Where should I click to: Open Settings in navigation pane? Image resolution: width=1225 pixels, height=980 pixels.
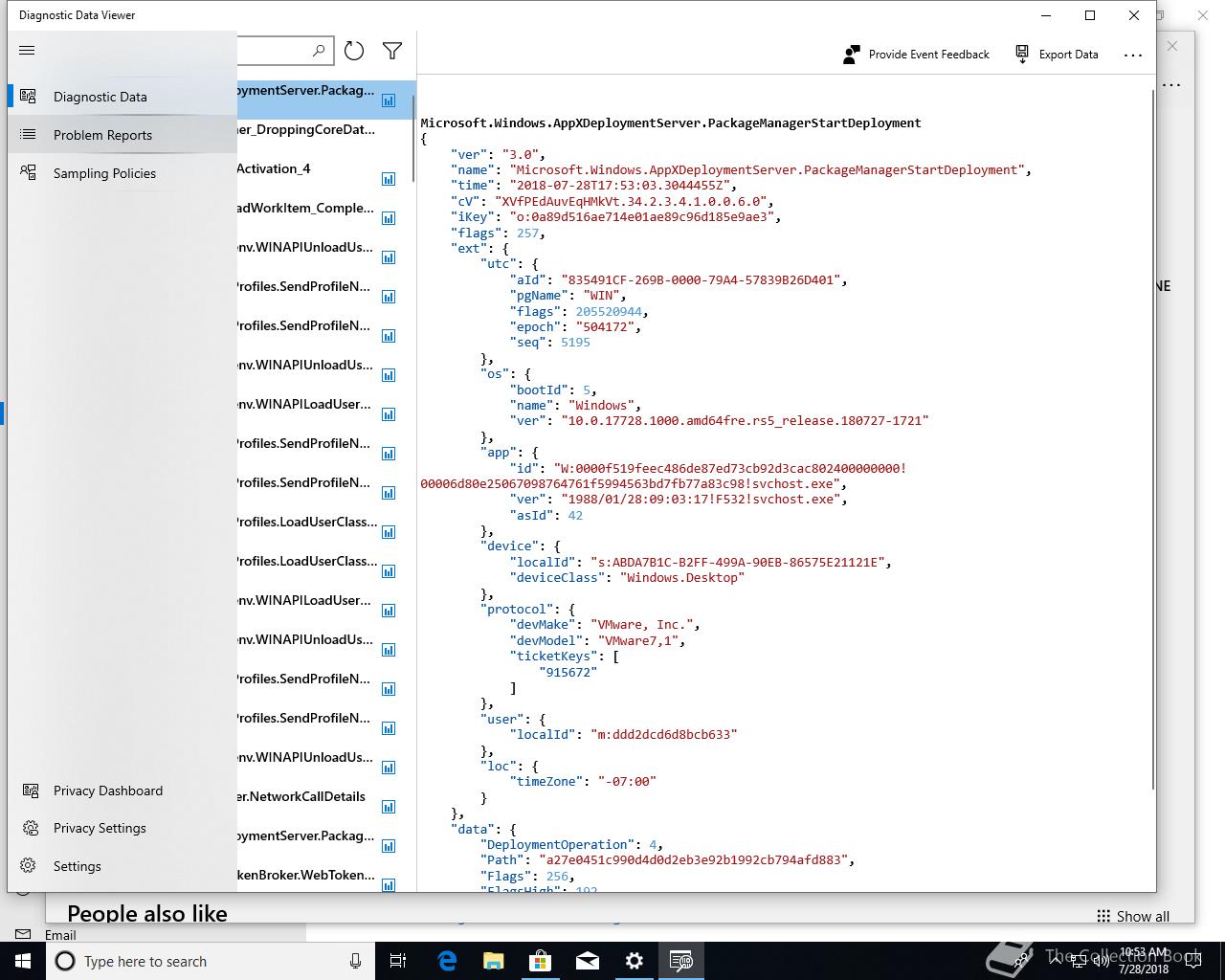pyautogui.click(x=122, y=866)
